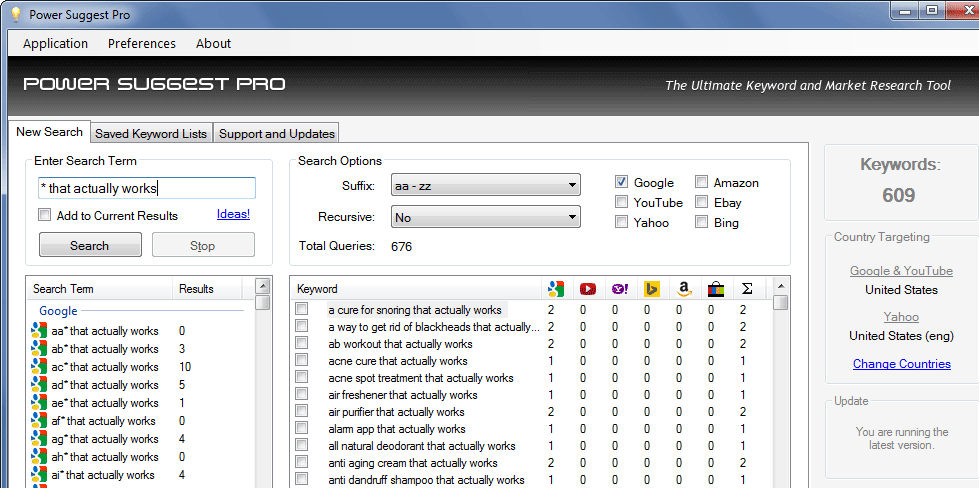Click the Sigma total column header
979x488 pixels.
[747, 289]
